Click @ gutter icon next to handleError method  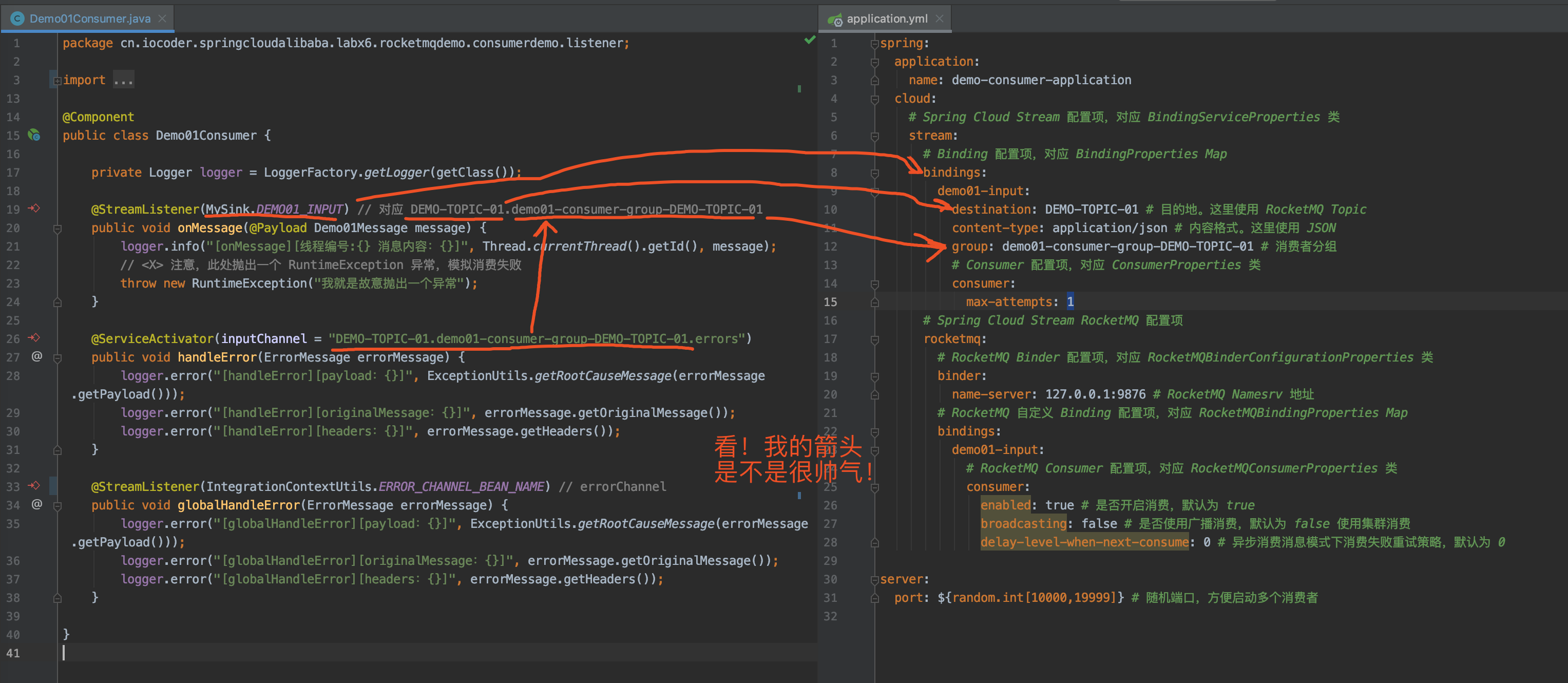(x=36, y=357)
